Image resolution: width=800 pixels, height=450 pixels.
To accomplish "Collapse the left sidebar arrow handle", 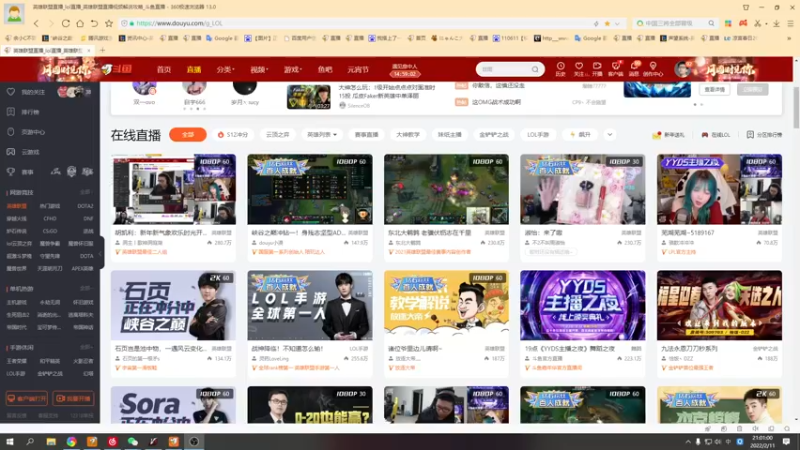I will point(101,252).
